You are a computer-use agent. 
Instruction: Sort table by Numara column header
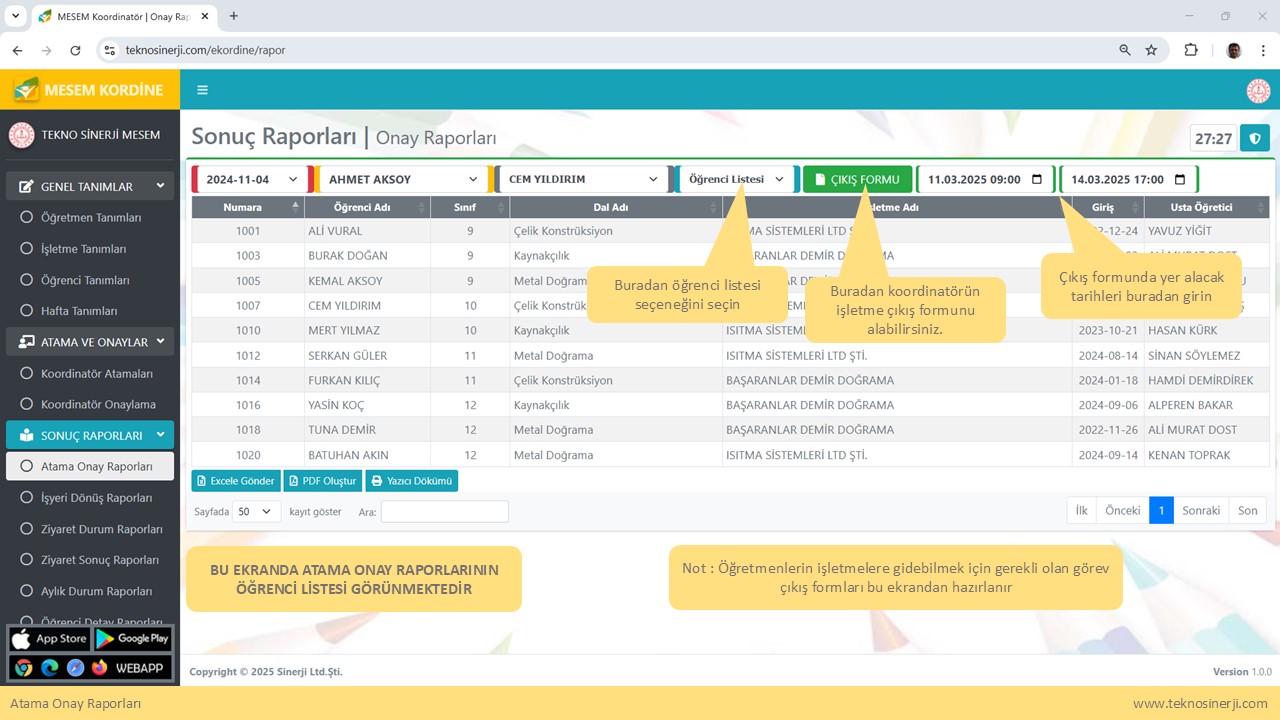coord(243,207)
